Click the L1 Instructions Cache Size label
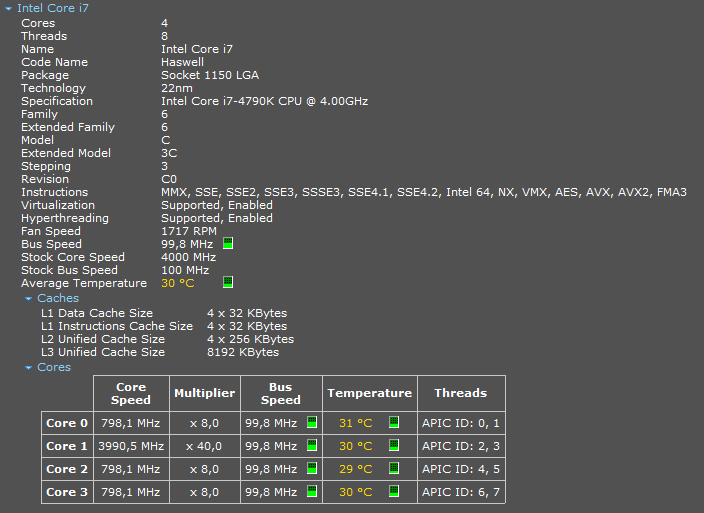 (x=117, y=326)
